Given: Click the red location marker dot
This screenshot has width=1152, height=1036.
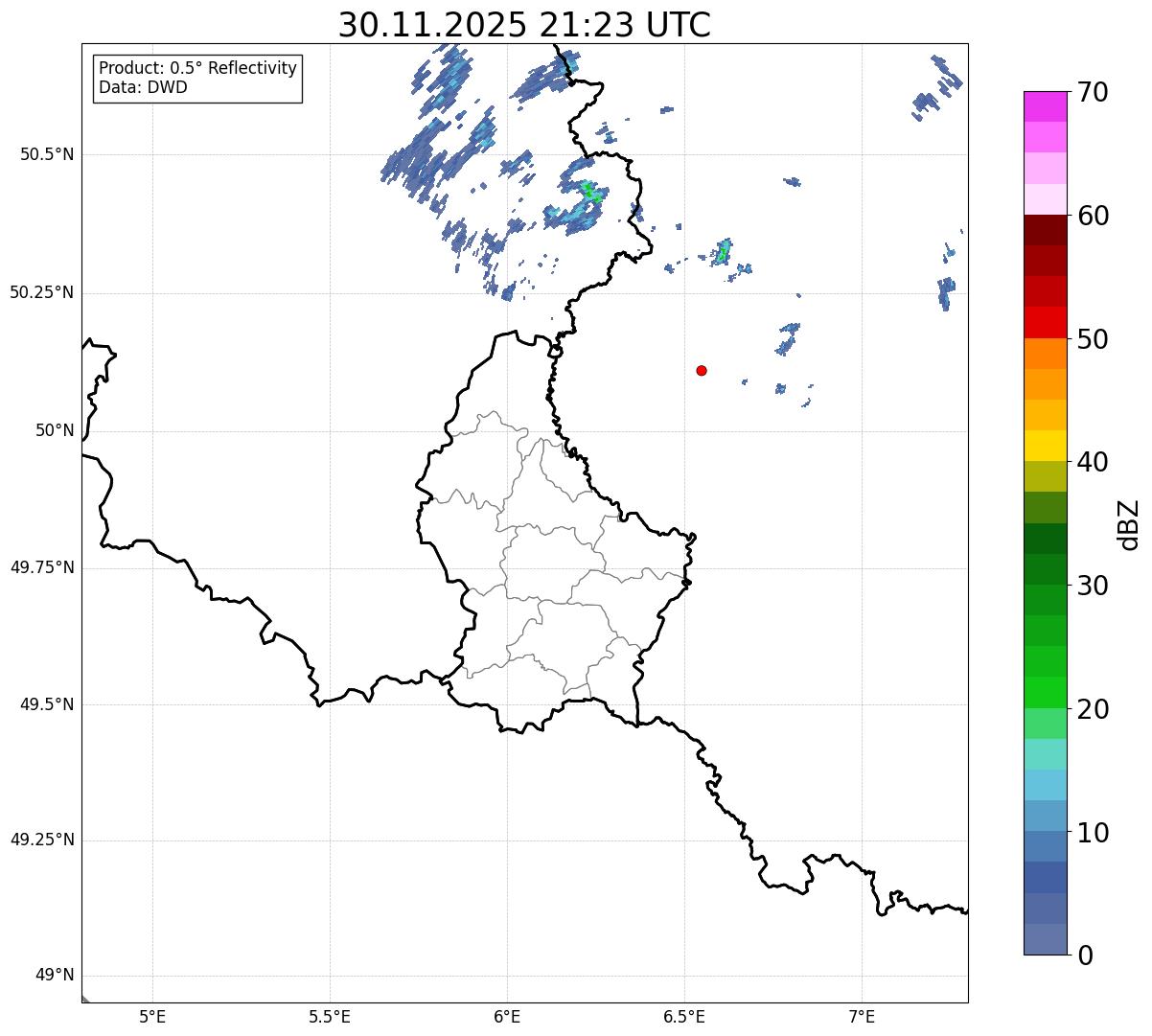Looking at the screenshot, I should point(702,370).
